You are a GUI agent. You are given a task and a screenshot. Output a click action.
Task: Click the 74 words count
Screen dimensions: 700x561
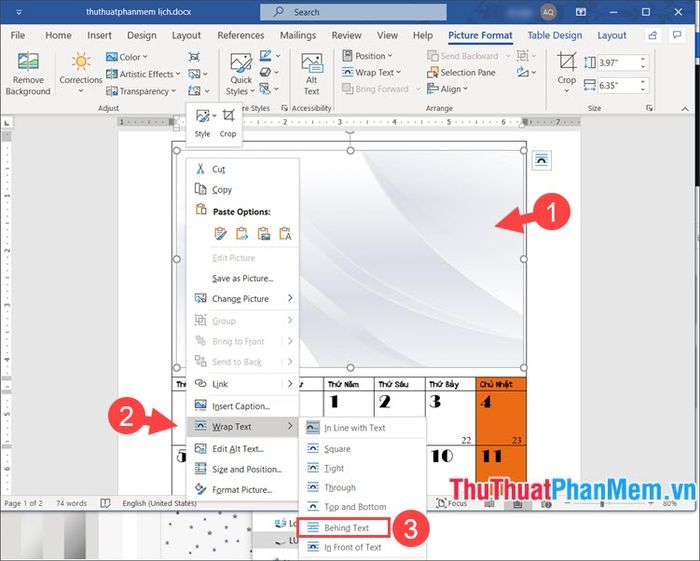[x=71, y=503]
